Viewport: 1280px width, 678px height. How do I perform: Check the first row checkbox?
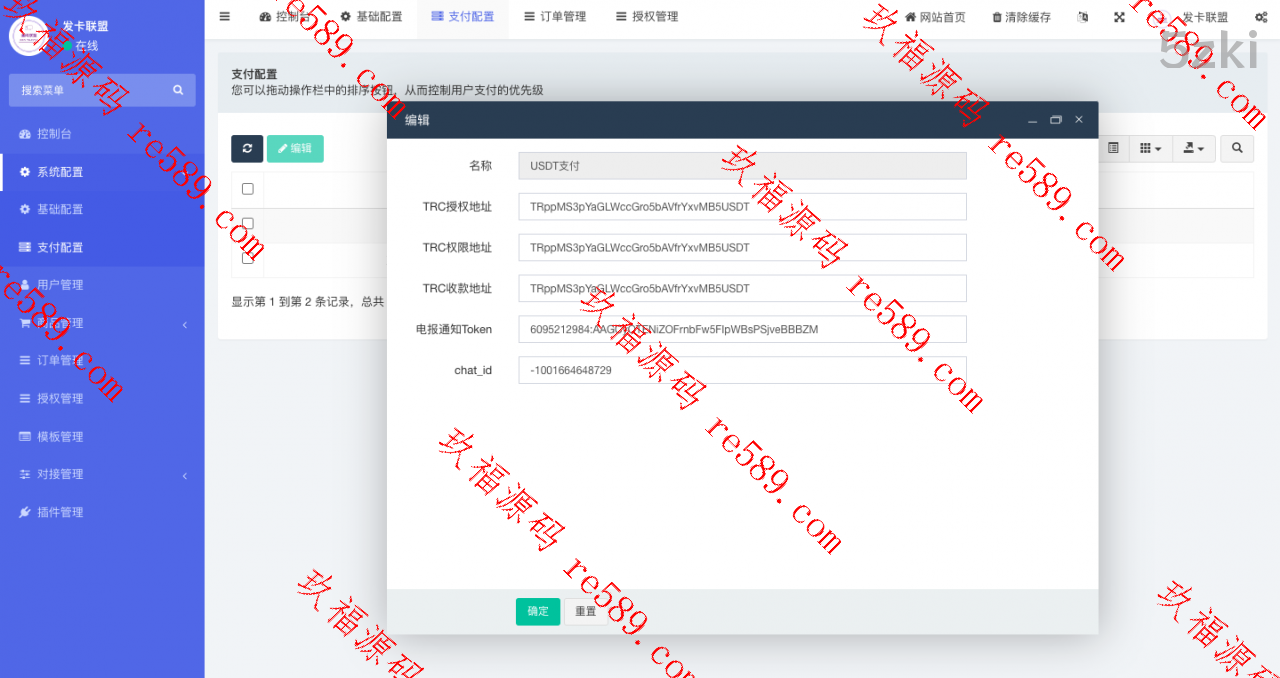[x=248, y=223]
